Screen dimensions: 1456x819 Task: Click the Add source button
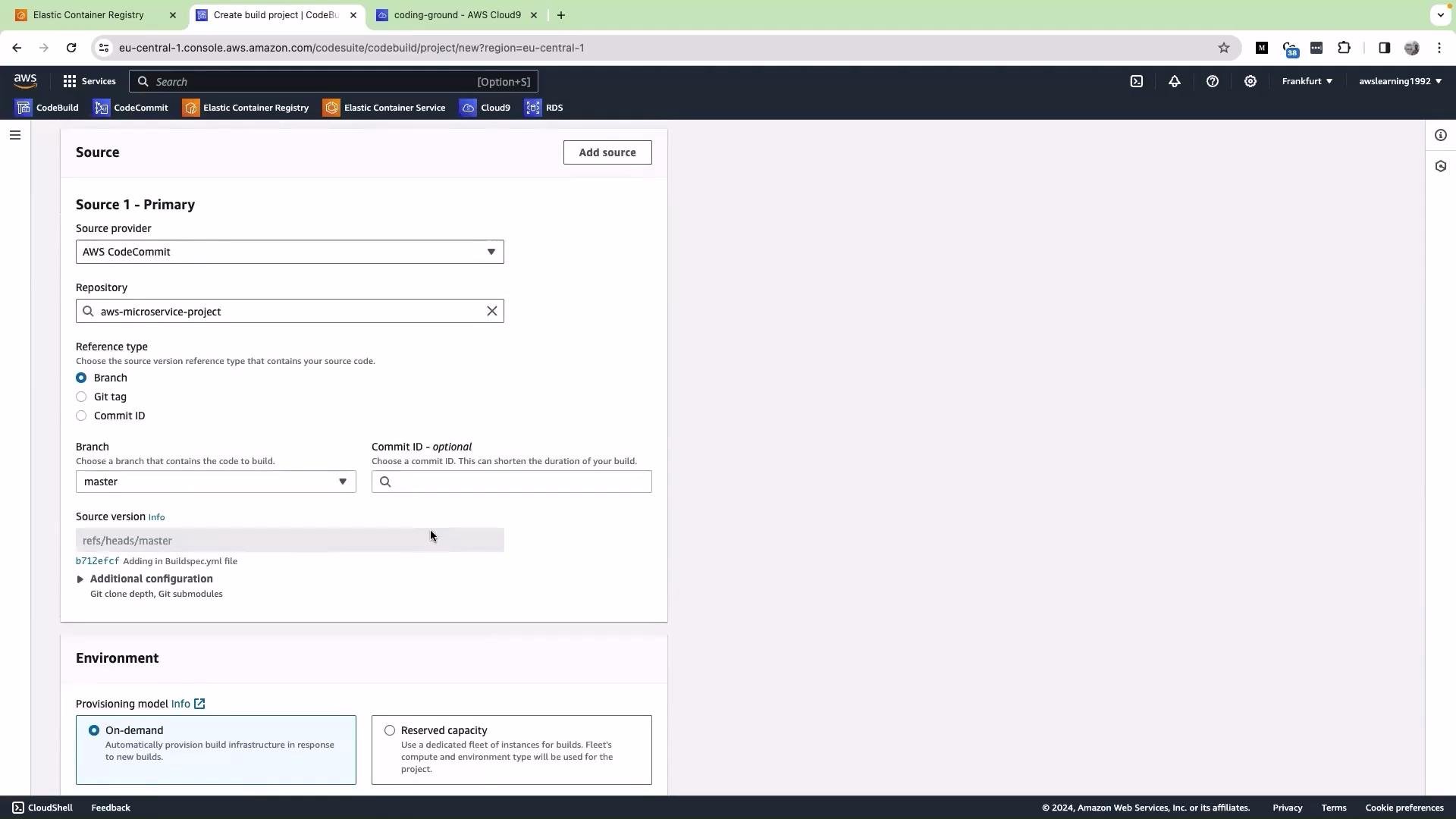[607, 152]
